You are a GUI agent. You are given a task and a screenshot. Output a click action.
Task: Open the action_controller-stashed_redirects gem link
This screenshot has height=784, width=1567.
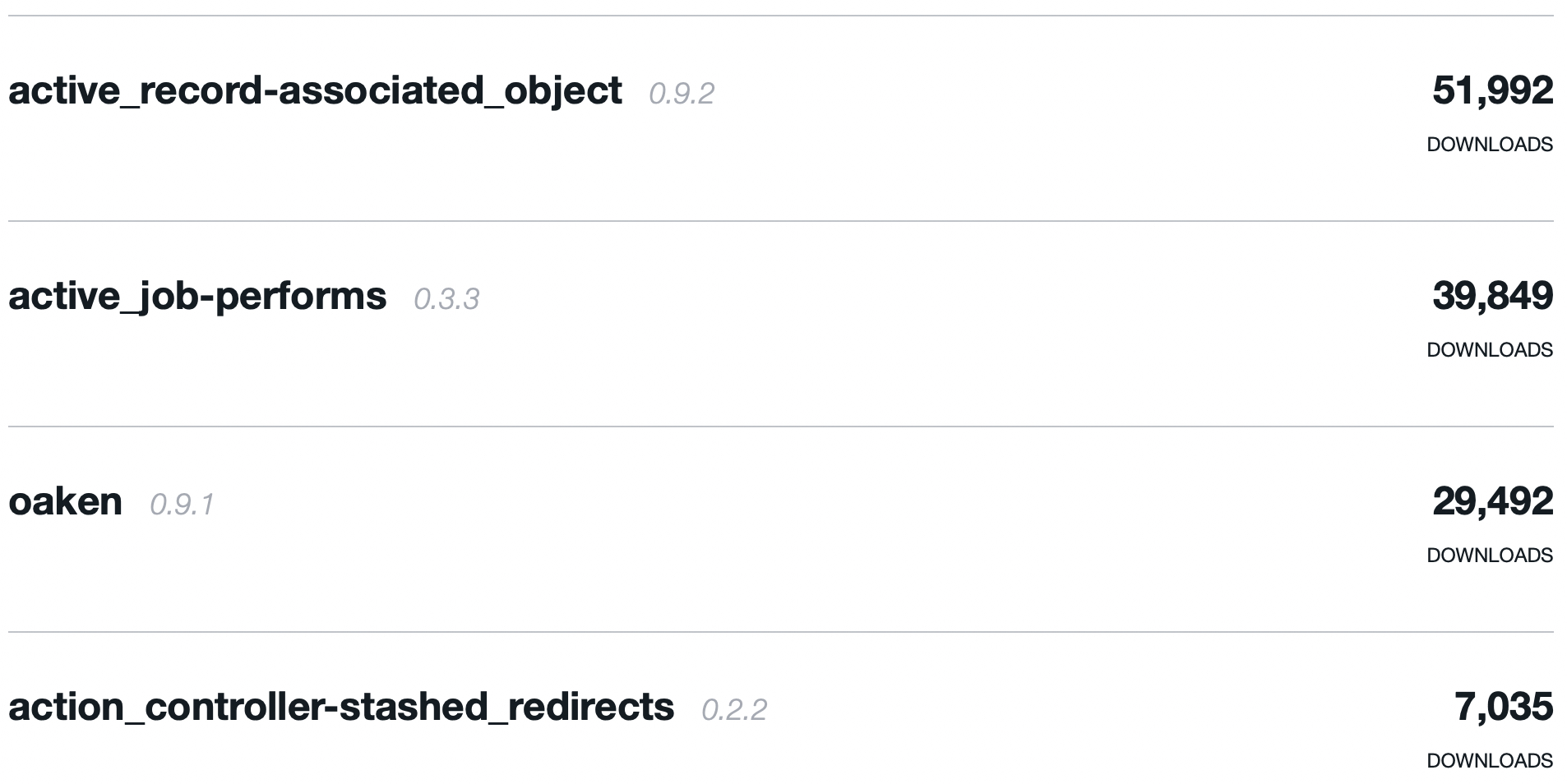(341, 707)
